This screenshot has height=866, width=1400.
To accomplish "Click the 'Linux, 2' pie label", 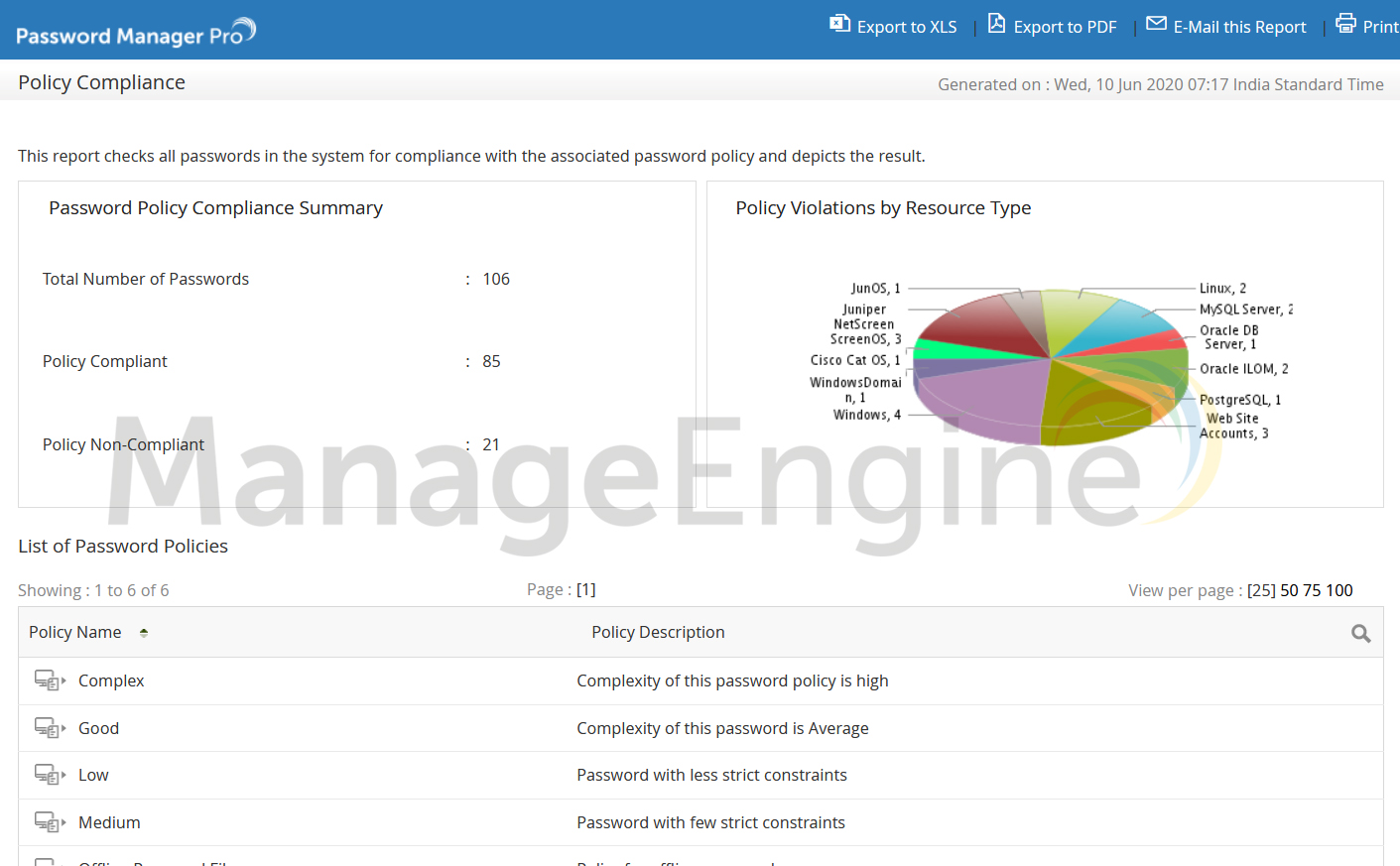I will (x=1222, y=289).
